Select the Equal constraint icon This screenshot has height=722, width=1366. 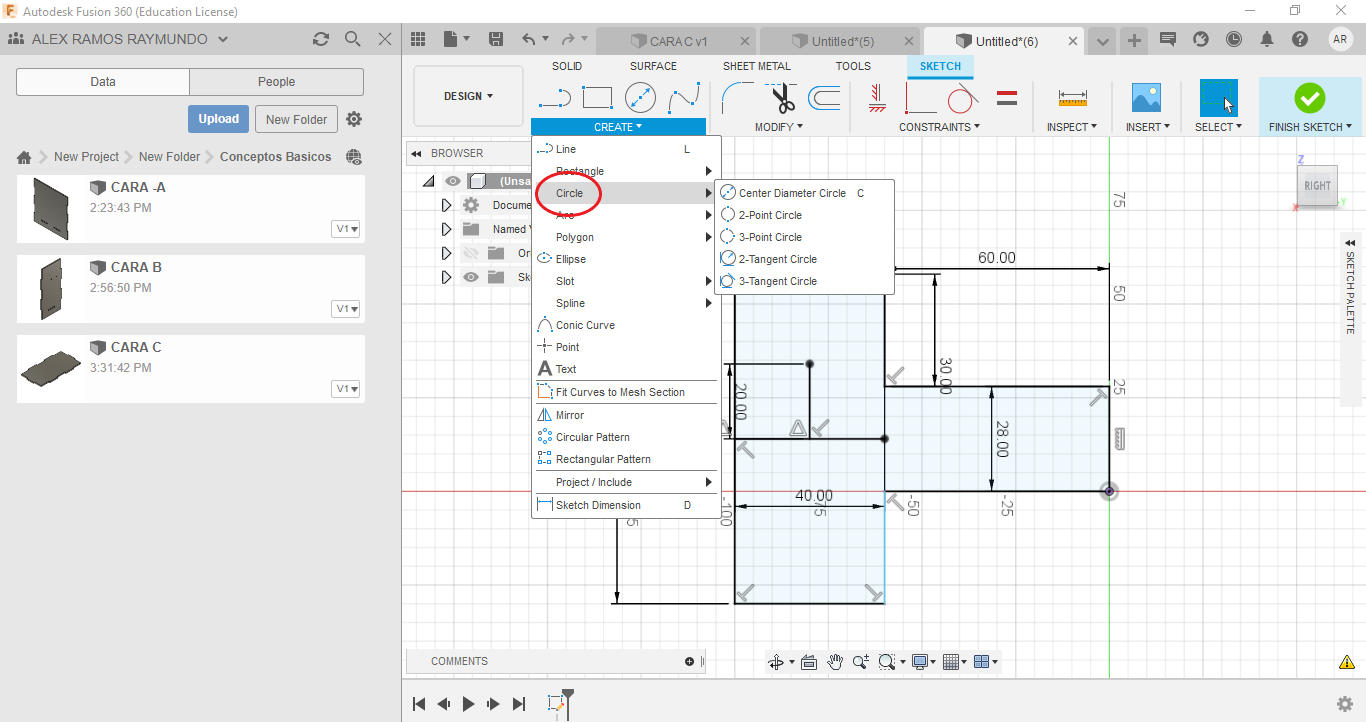(x=1007, y=97)
